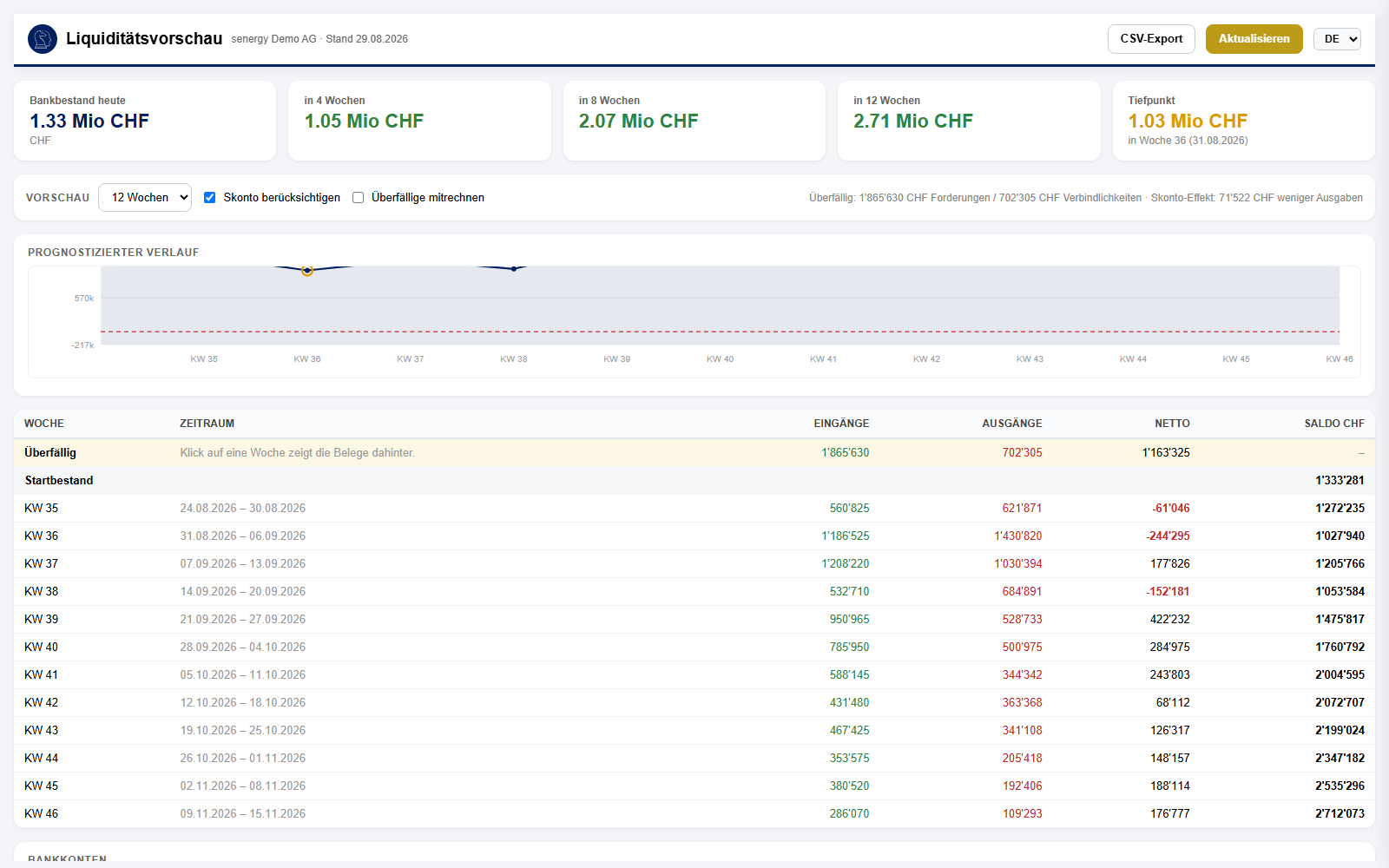The width and height of the screenshot is (1389, 868).
Task: Open the DE language dropdown
Action: (x=1337, y=39)
